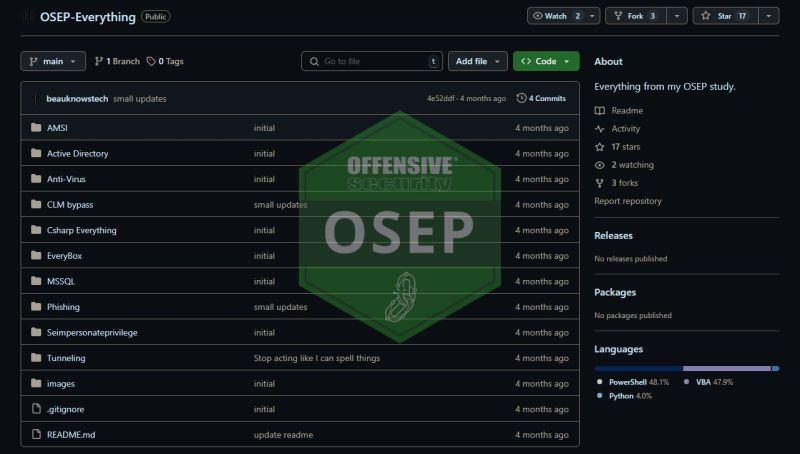Open the AMSI folder name

coord(57,128)
